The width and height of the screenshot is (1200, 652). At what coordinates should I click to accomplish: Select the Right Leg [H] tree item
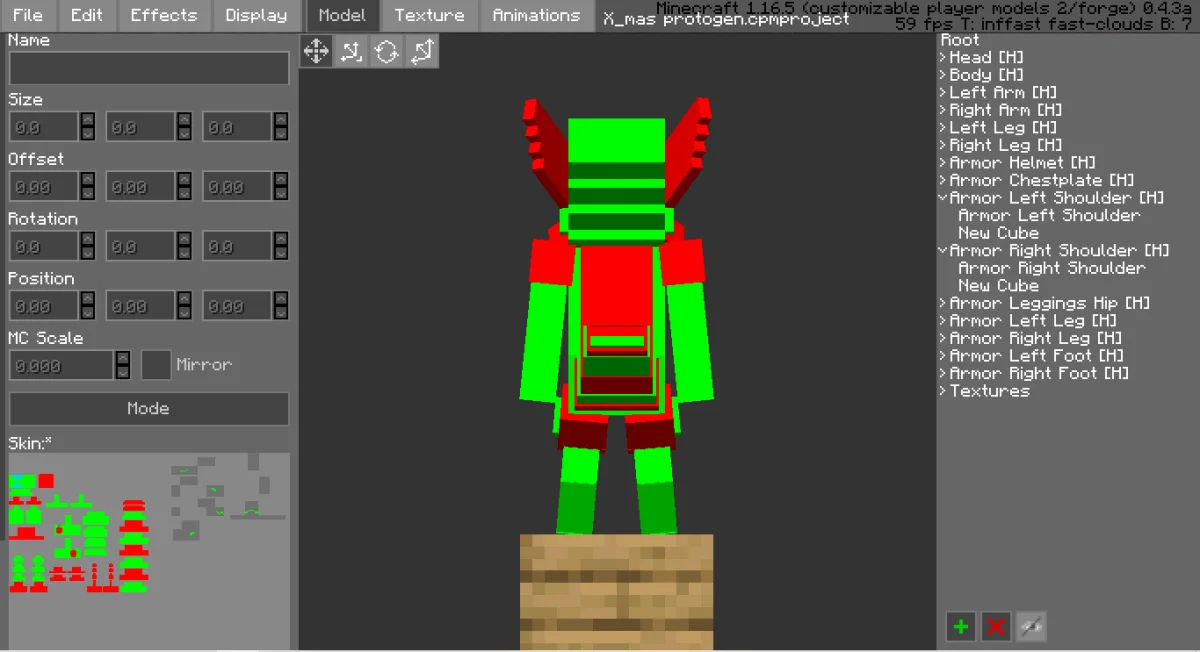tap(1006, 145)
